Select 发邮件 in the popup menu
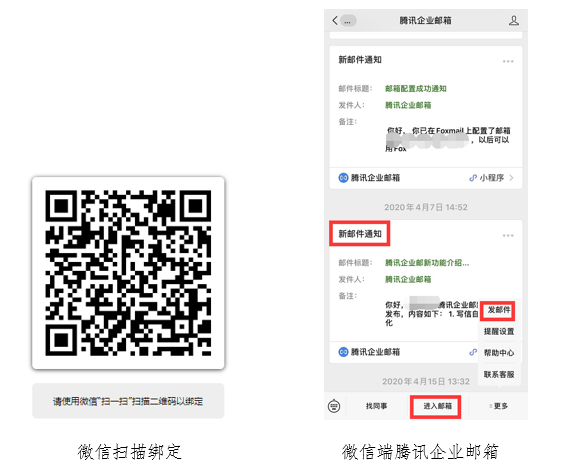 click(x=498, y=310)
